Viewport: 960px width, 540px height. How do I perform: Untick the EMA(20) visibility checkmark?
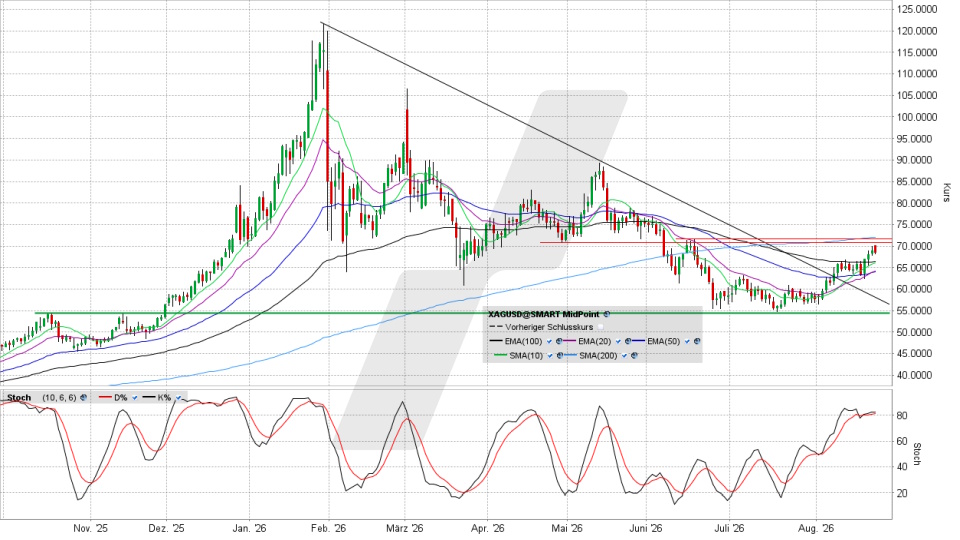pyautogui.click(x=618, y=341)
